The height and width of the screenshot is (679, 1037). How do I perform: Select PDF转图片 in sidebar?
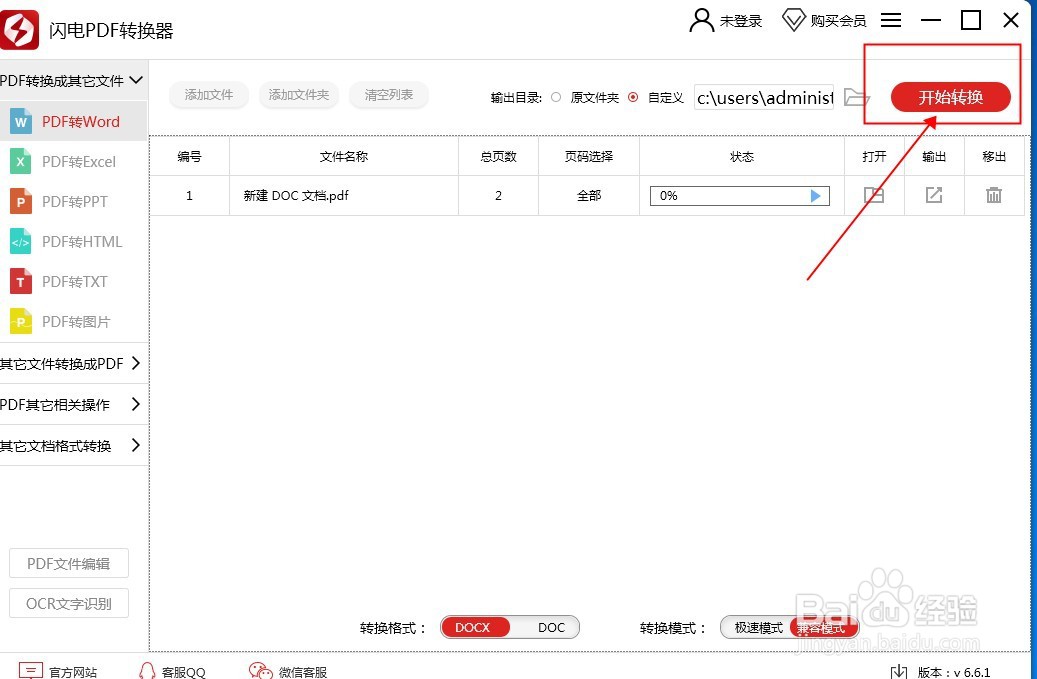tap(73, 322)
